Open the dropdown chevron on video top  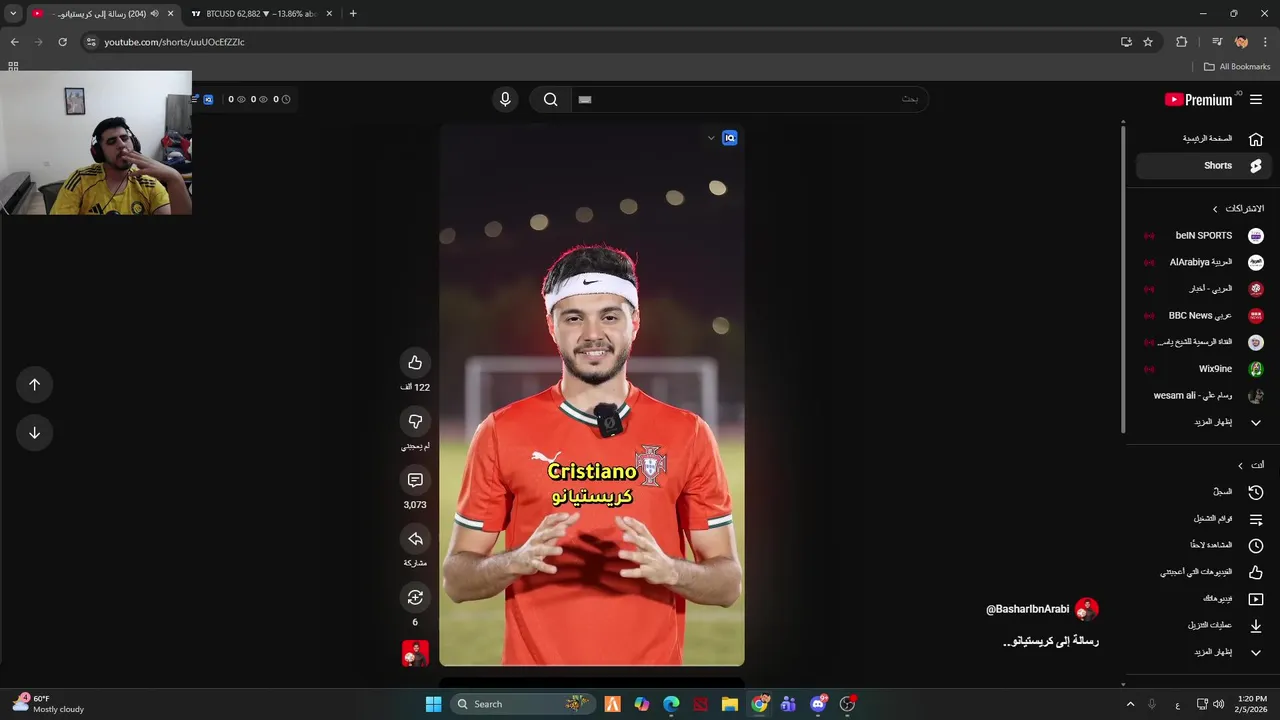[x=711, y=138]
